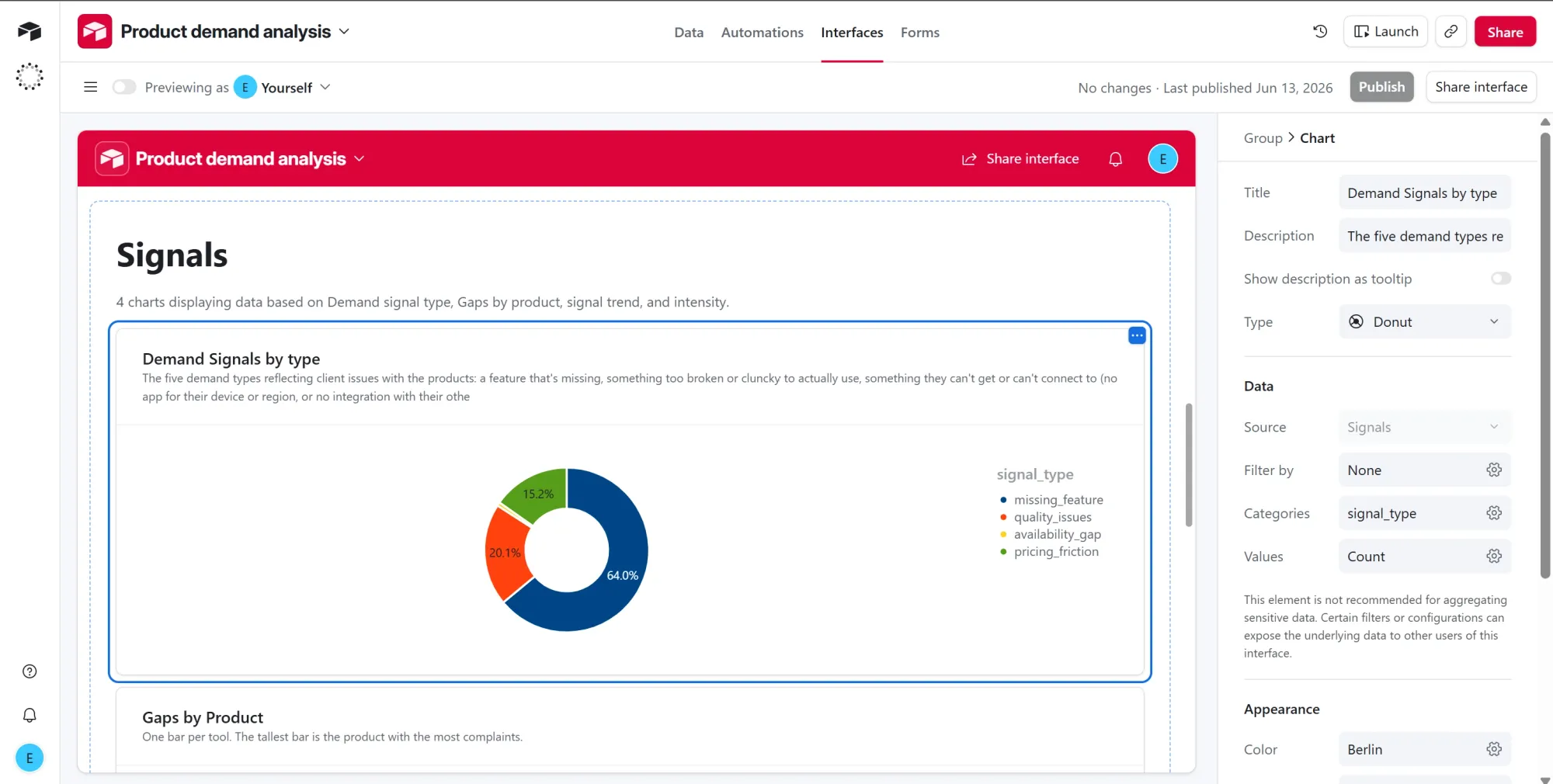
Task: Click availability_gap legend entry
Action: 1050,534
